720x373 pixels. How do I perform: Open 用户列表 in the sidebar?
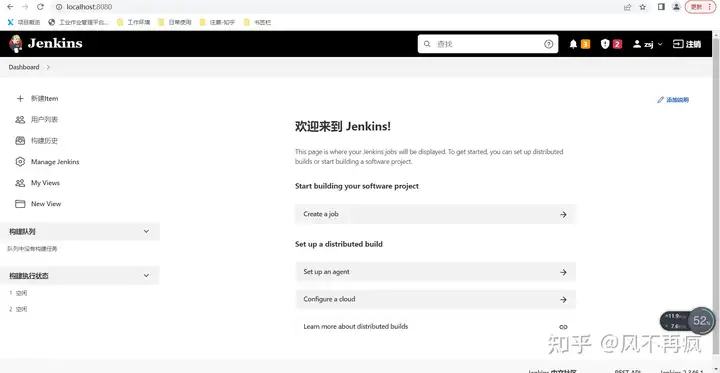[45, 119]
